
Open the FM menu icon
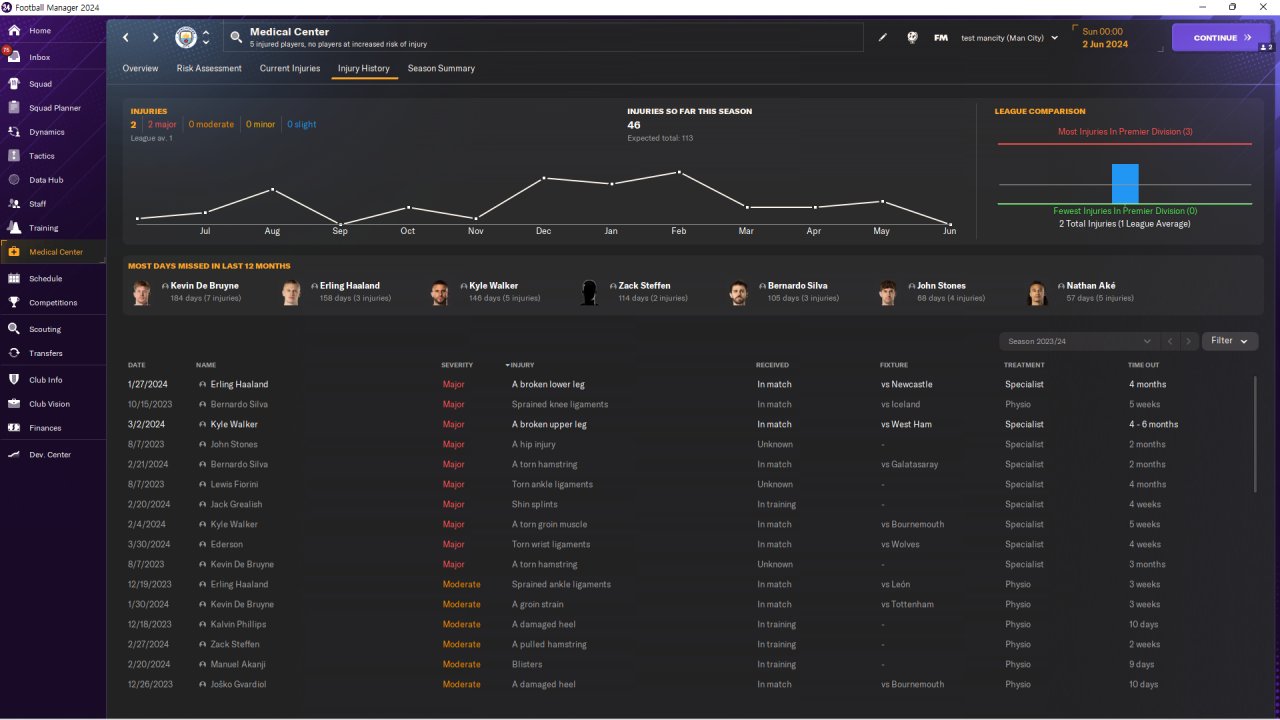point(941,38)
